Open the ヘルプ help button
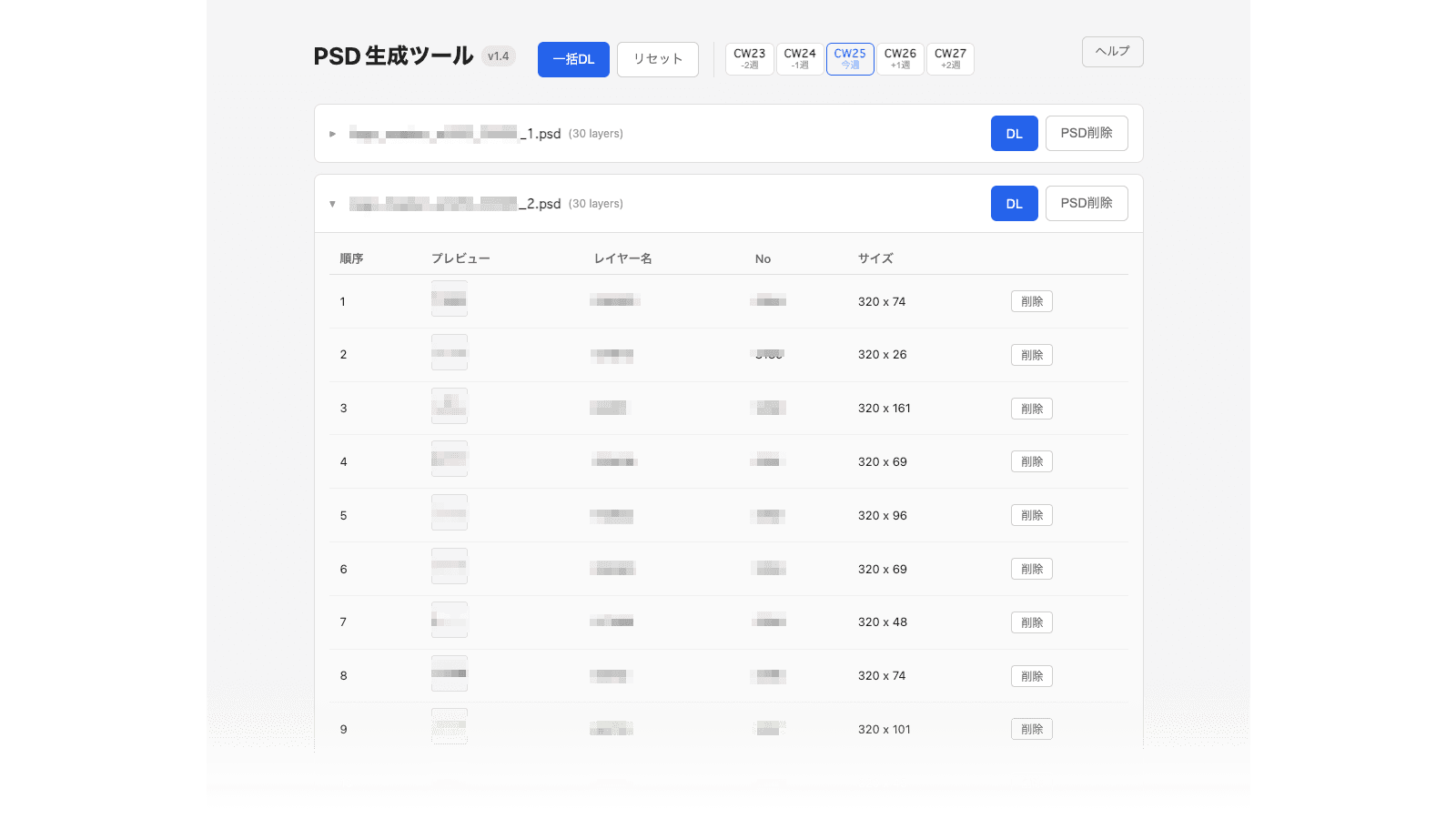Image resolution: width=1456 pixels, height=819 pixels. coord(1112,52)
